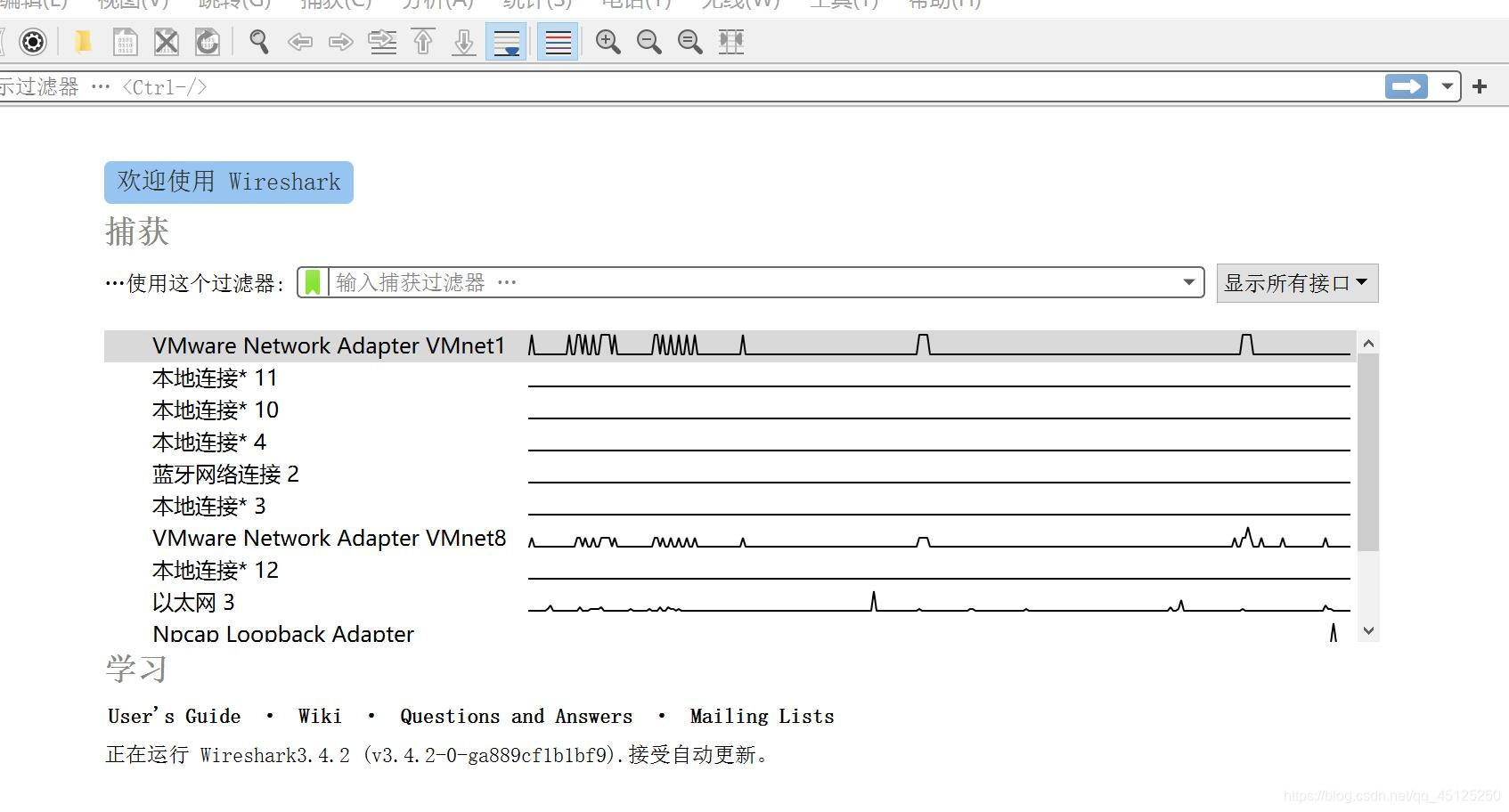Open the 显示所有接口 dropdown
This screenshot has height=812, width=1509.
coord(1297,283)
